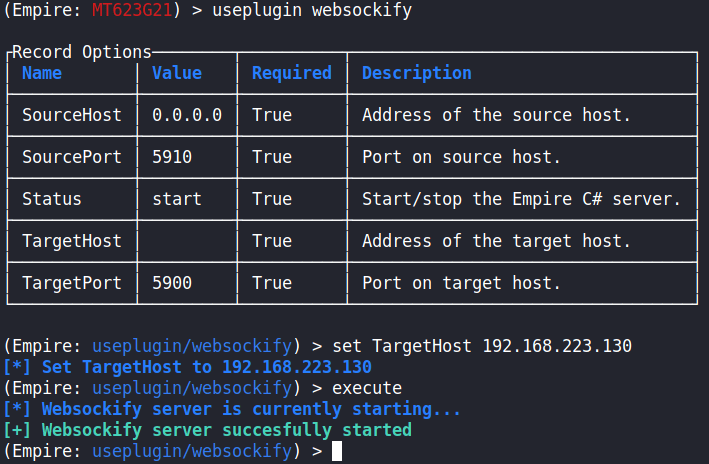Select the 5900 value cell
This screenshot has width=709, height=464.
coord(172,283)
